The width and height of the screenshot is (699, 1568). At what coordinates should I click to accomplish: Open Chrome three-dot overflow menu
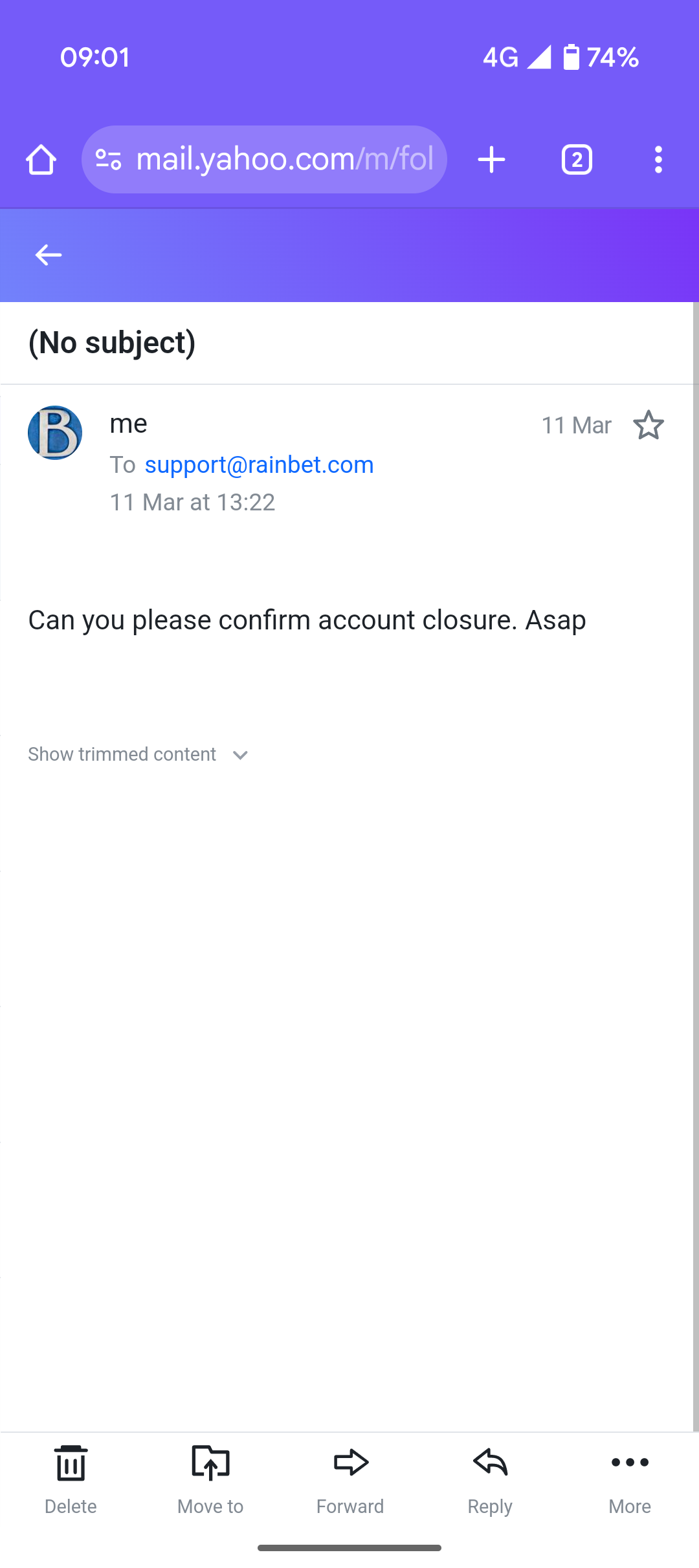point(658,160)
